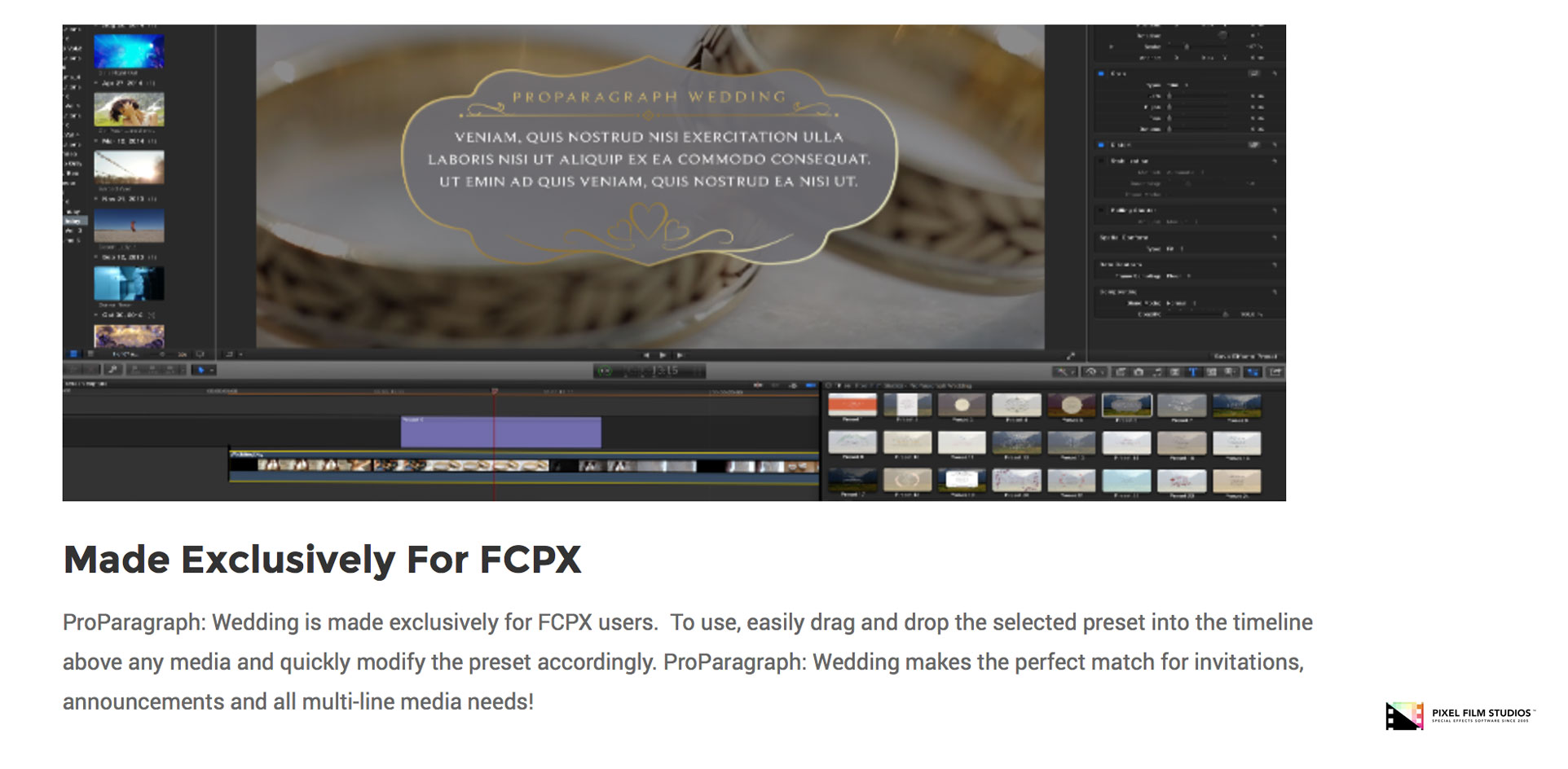The image size is (1568, 769).
Task: Open the Themes browser
Action: (x=1230, y=372)
